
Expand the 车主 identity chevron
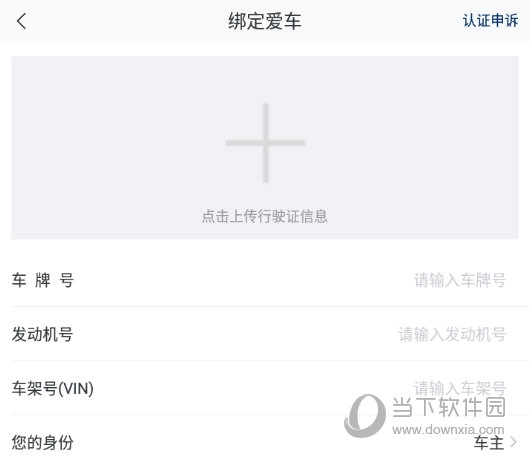[513, 442]
